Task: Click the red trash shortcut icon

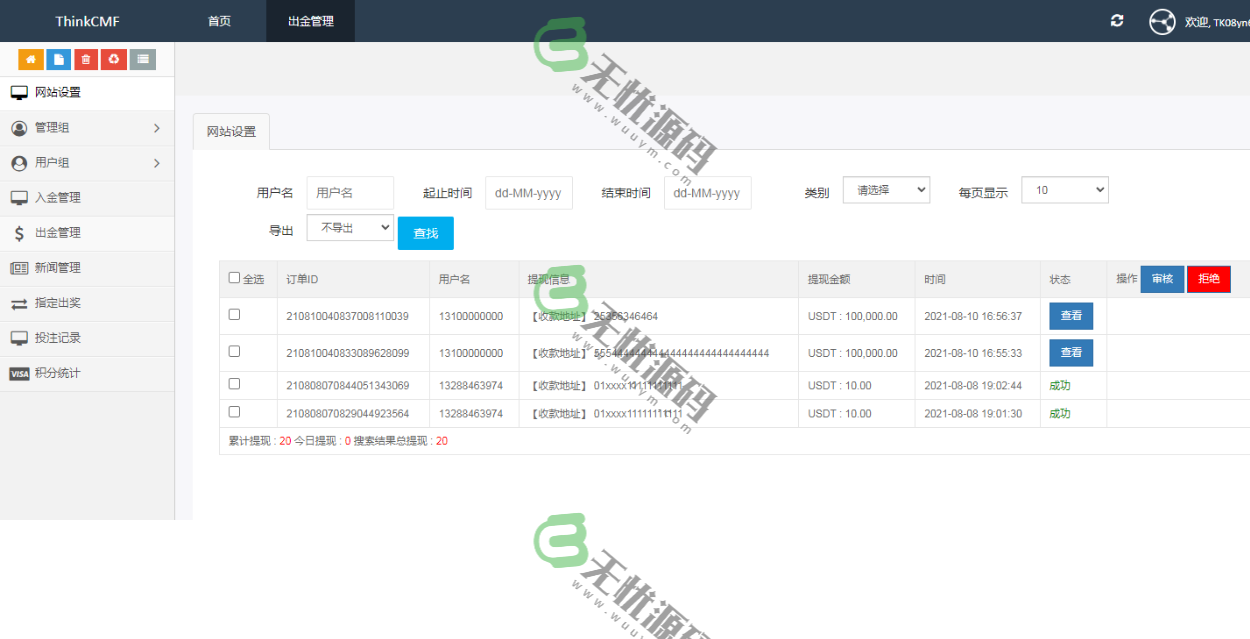Action: coord(86,59)
